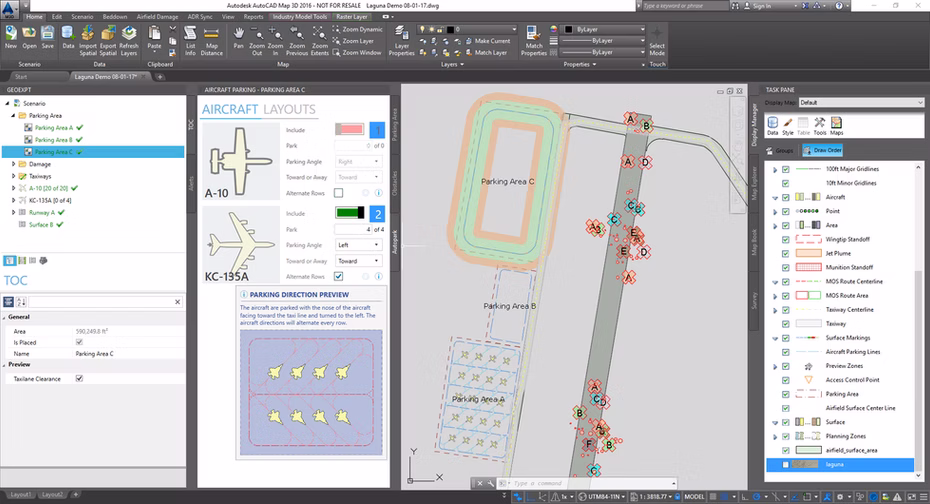The width and height of the screenshot is (930, 504).
Task: Open the A-10 Parking Angle dropdown
Action: coord(358,161)
